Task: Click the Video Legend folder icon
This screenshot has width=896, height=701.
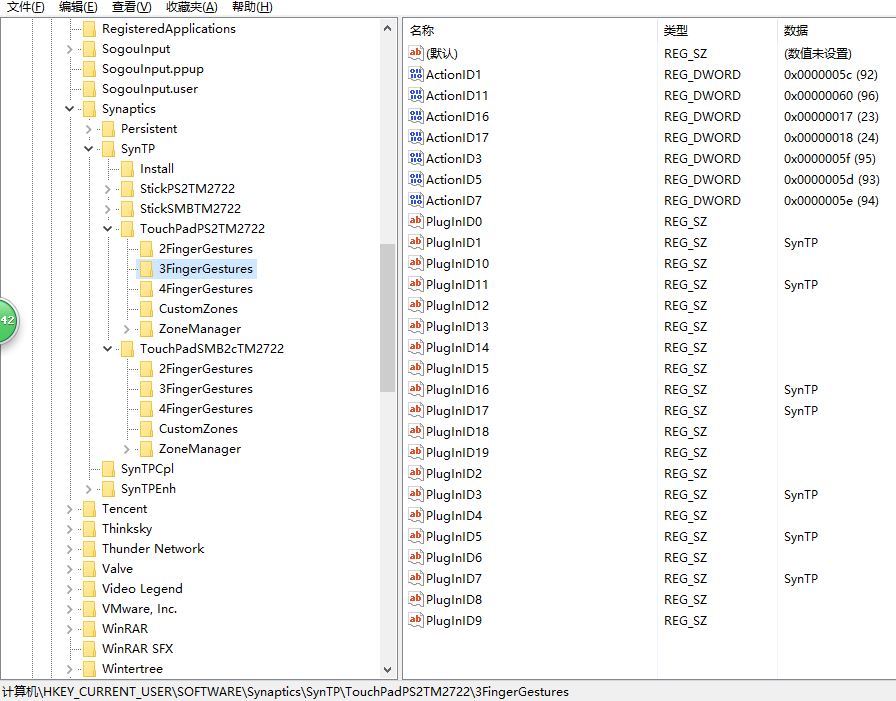Action: [89, 589]
